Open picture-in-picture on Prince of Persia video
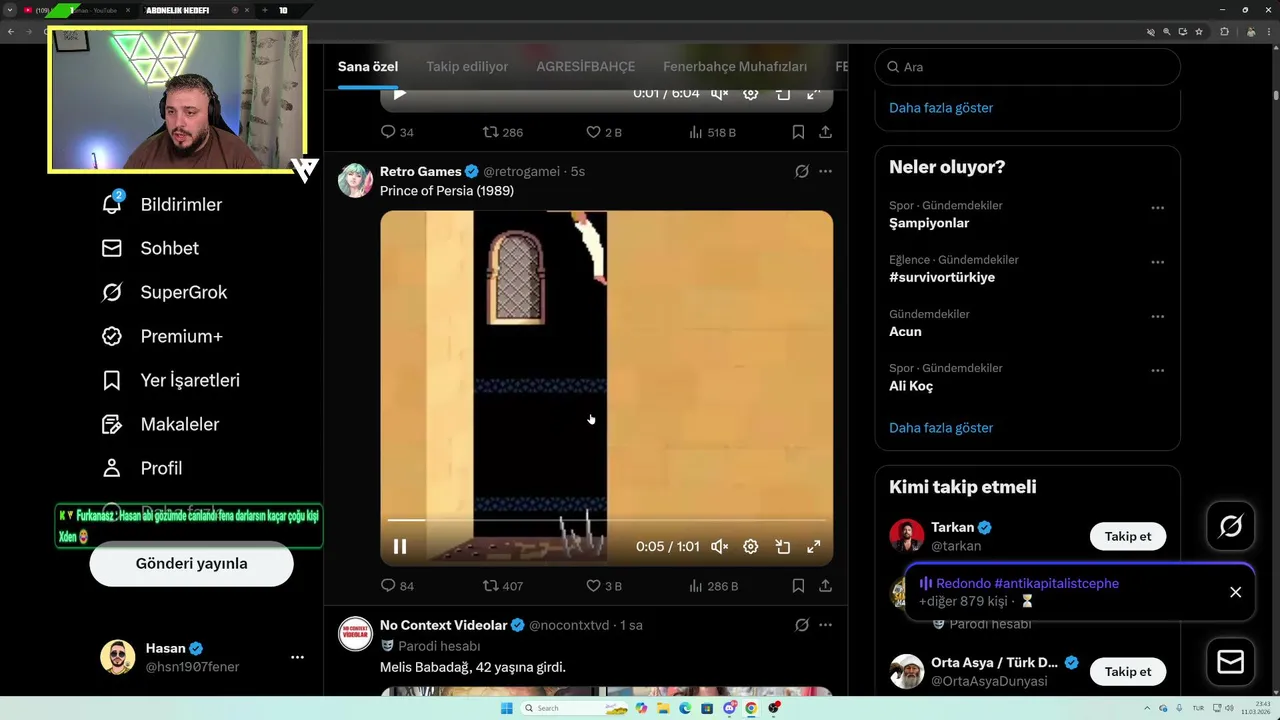This screenshot has height=720, width=1280. (783, 547)
